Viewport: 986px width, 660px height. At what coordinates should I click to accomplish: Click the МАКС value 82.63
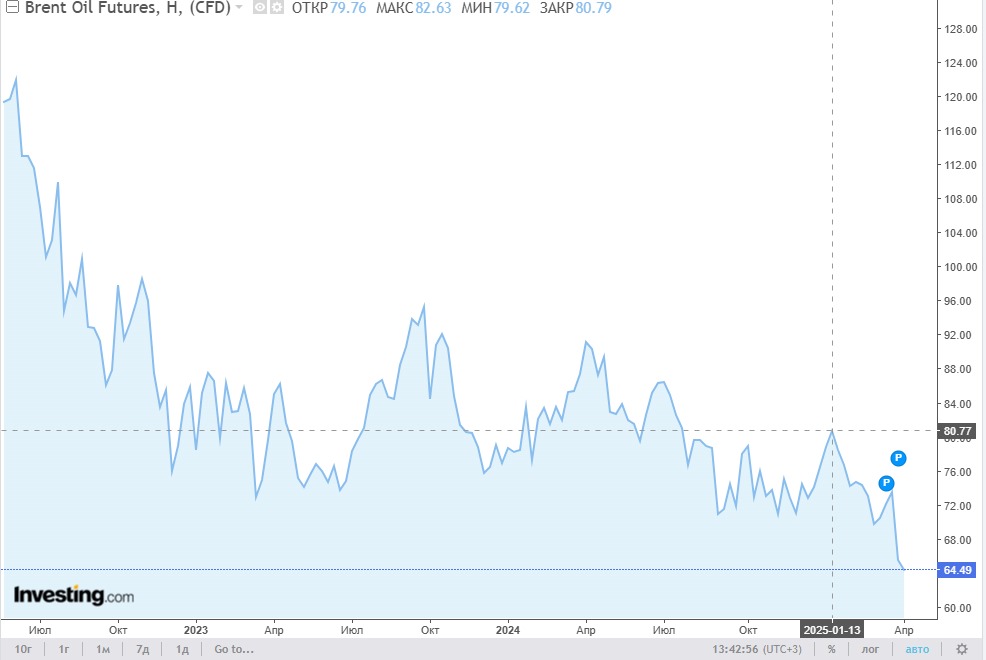pyautogui.click(x=433, y=8)
